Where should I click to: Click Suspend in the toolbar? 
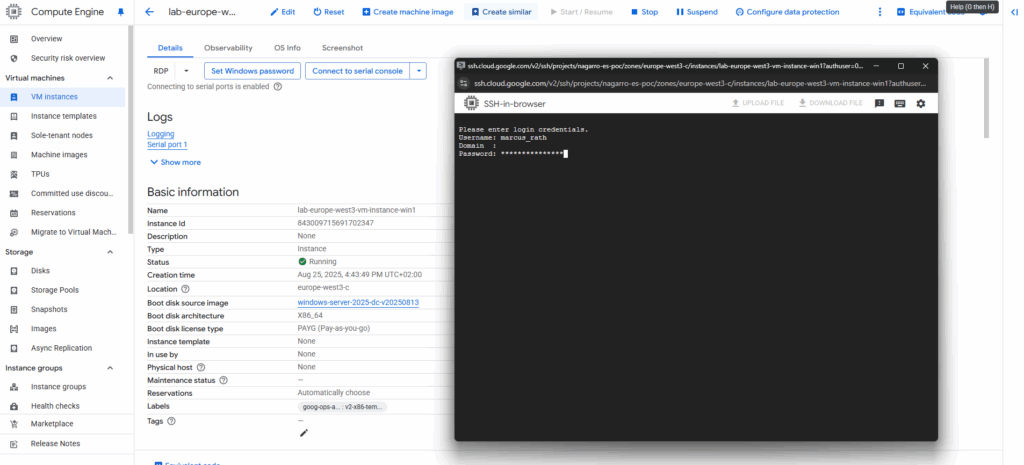coord(697,12)
